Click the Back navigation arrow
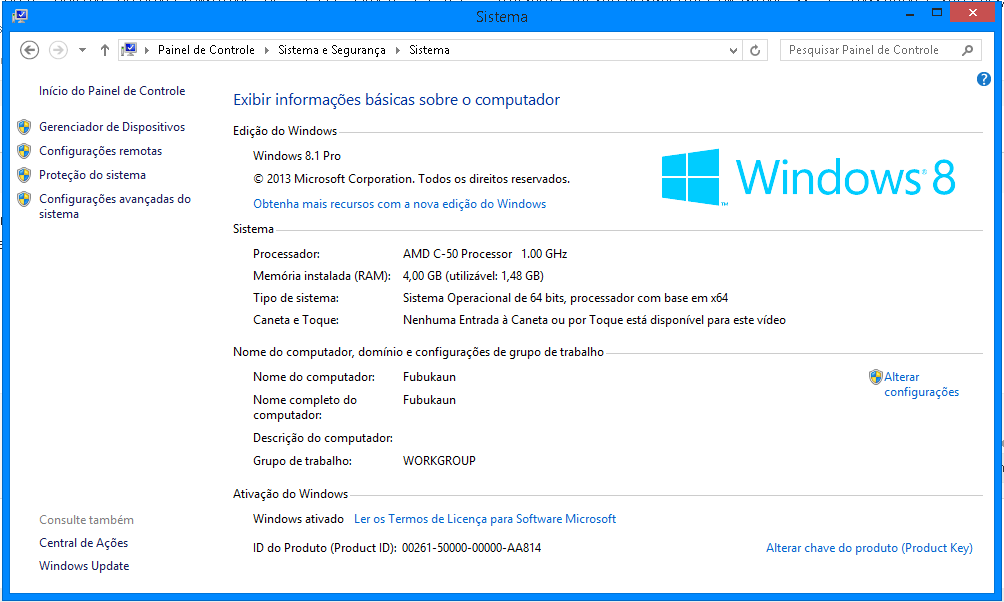 [29, 50]
